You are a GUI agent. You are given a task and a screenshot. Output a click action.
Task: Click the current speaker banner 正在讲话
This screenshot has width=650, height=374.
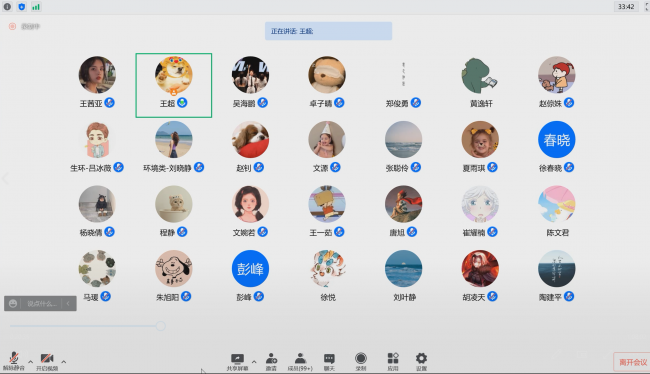(328, 31)
